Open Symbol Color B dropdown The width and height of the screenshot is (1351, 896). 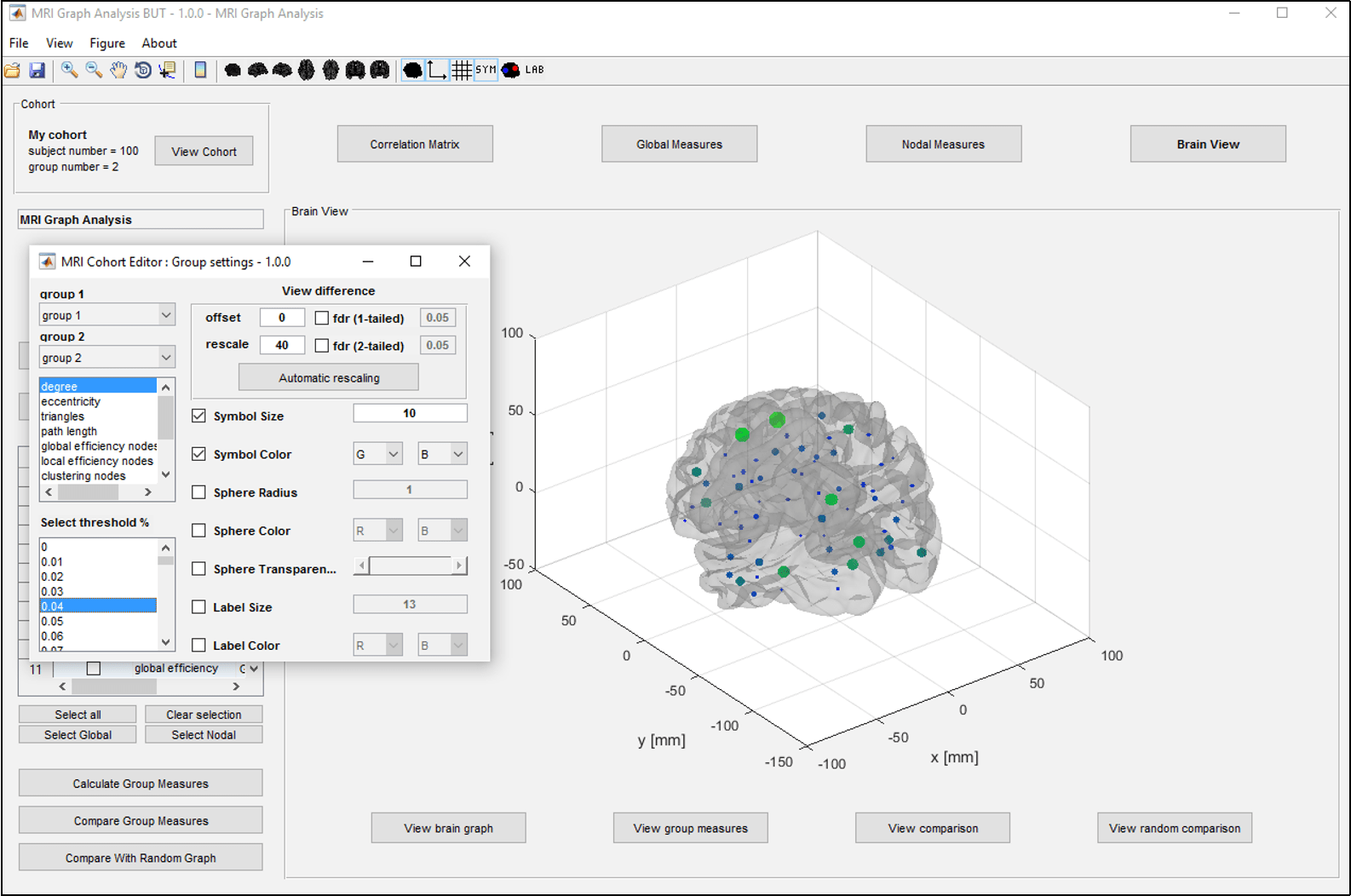click(443, 454)
